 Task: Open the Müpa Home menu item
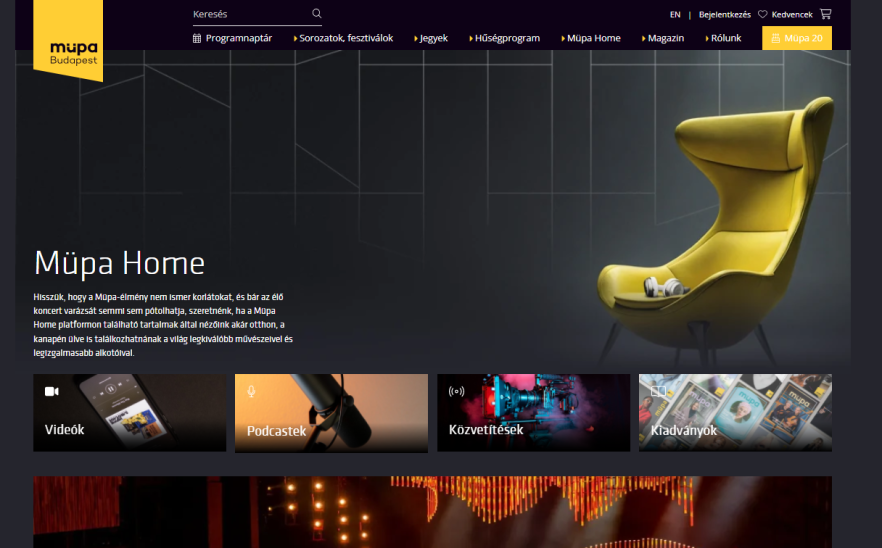pyautogui.click(x=591, y=38)
